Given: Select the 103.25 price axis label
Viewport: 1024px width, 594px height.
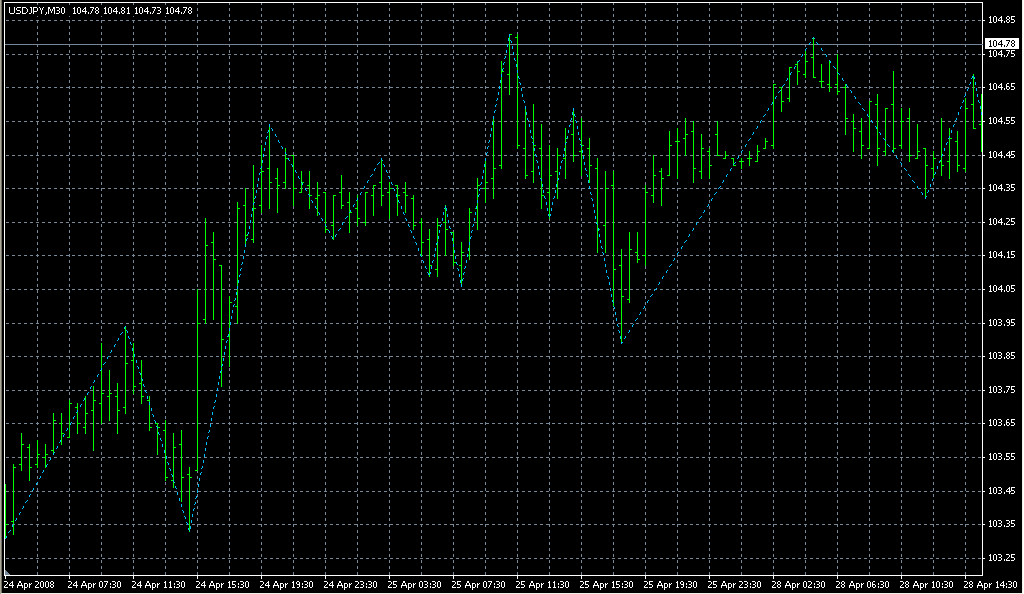Looking at the screenshot, I should point(1002,558).
